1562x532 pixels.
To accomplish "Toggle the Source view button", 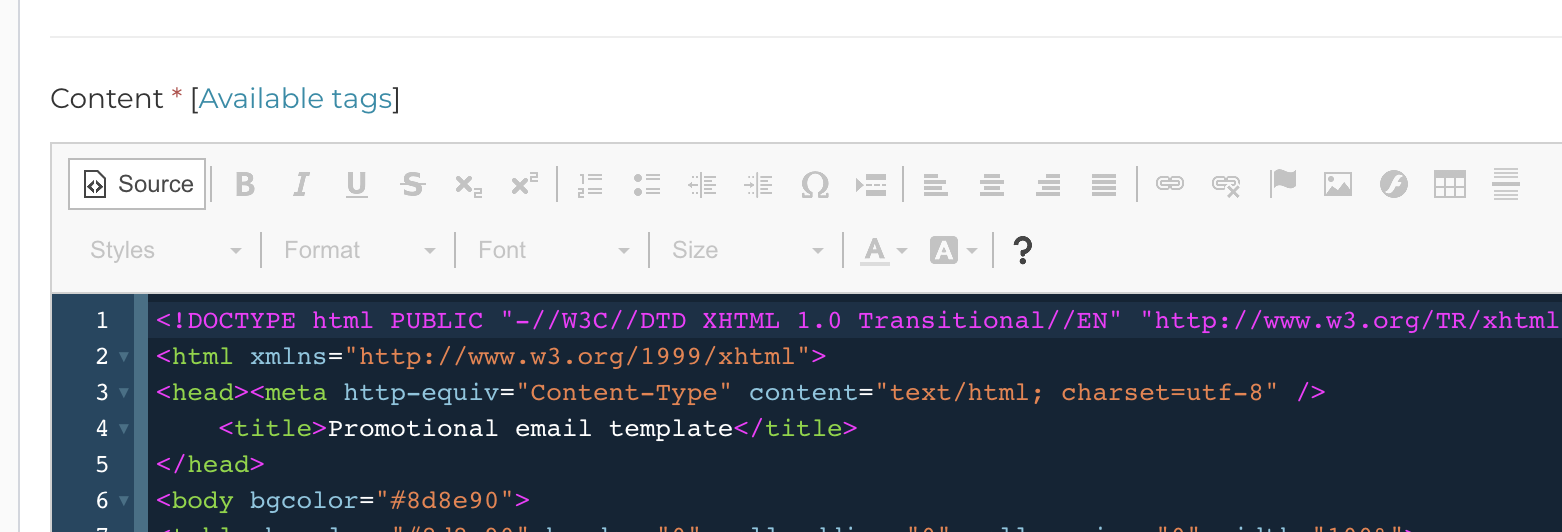I will [x=137, y=184].
